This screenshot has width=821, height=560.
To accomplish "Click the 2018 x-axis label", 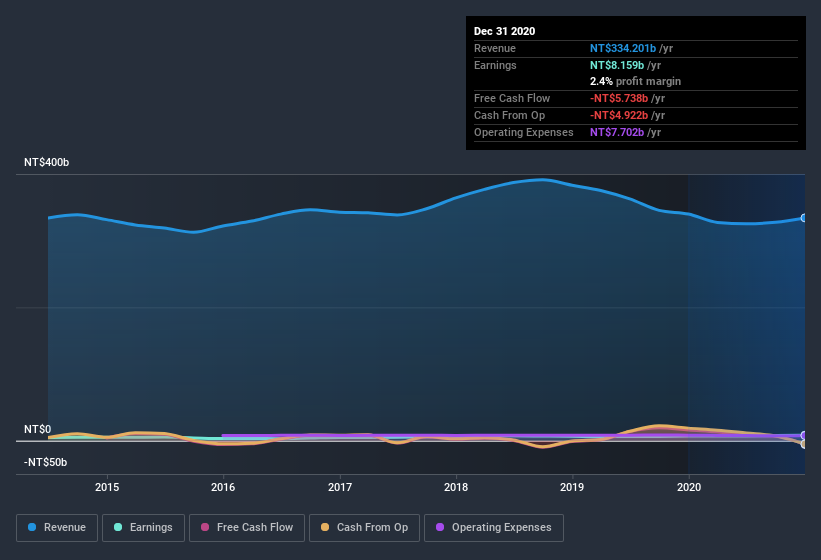I will [x=456, y=487].
